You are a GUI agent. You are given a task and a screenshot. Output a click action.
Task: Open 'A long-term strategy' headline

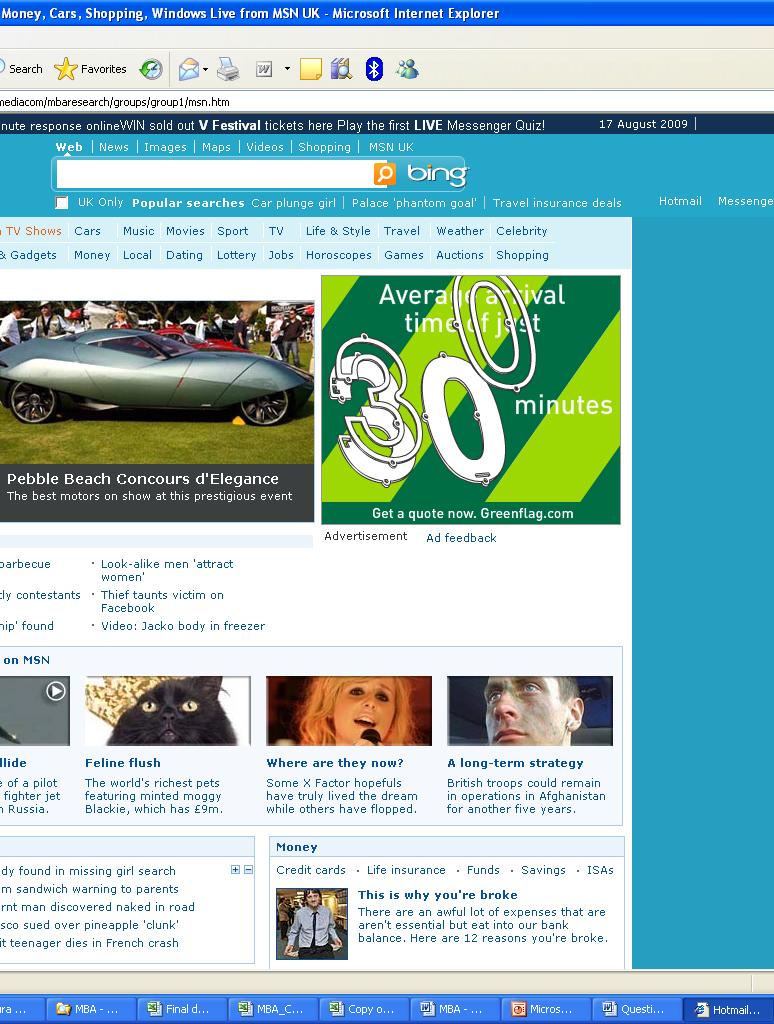pos(515,763)
